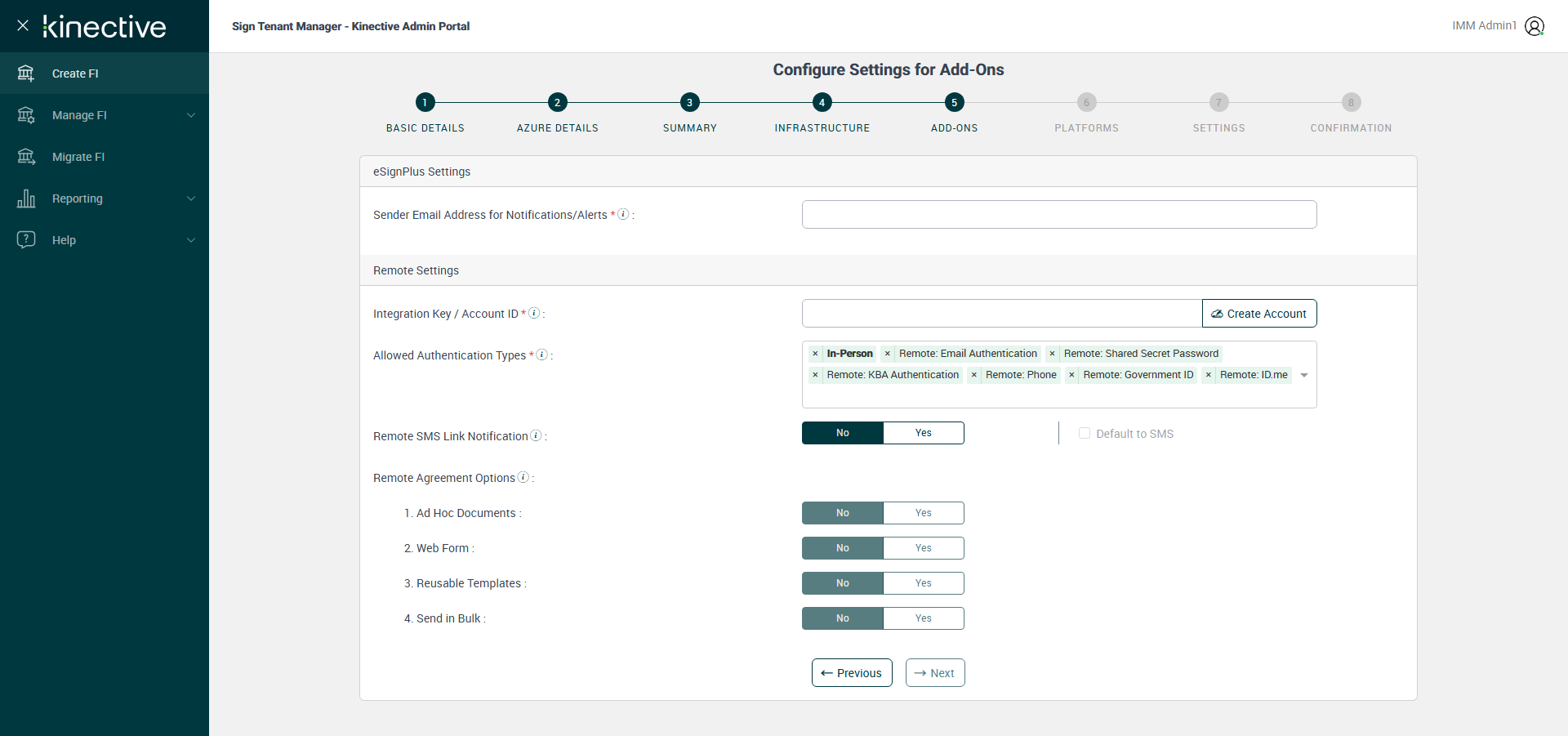Remove Remote: ID.me tag
The image size is (1568, 736).
1209,375
